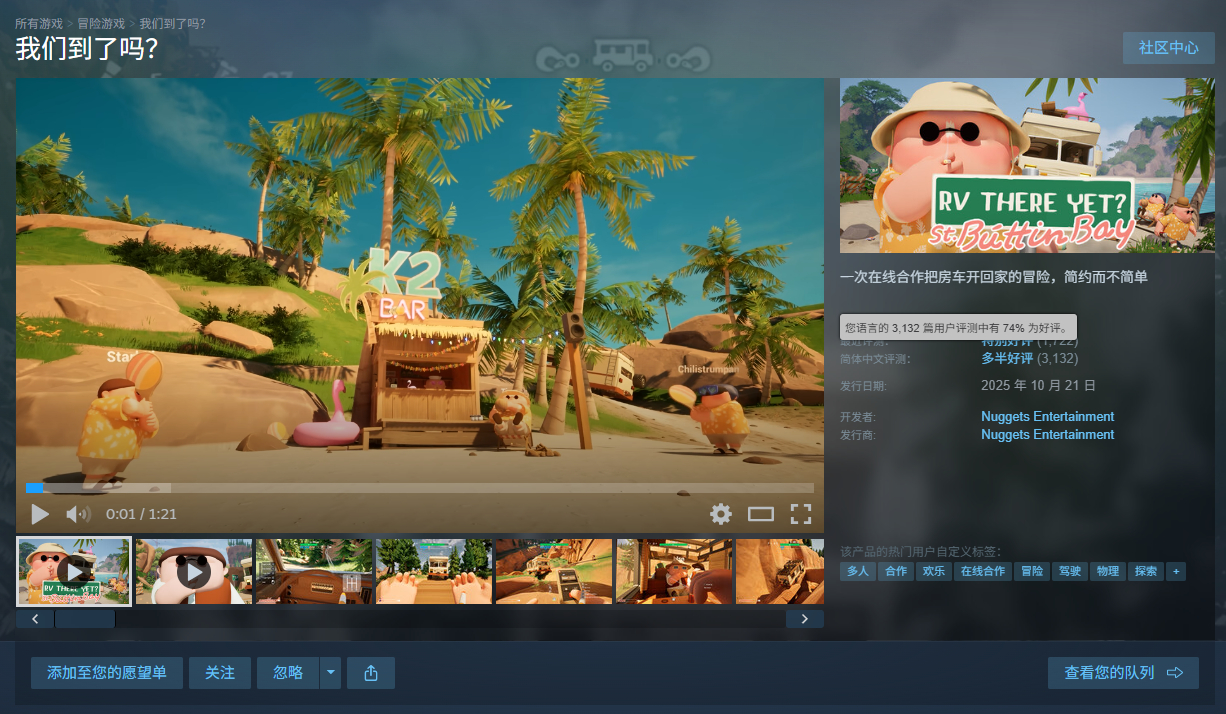This screenshot has width=1226, height=714.
Task: Select the 欢乐 tag
Action: [x=934, y=571]
